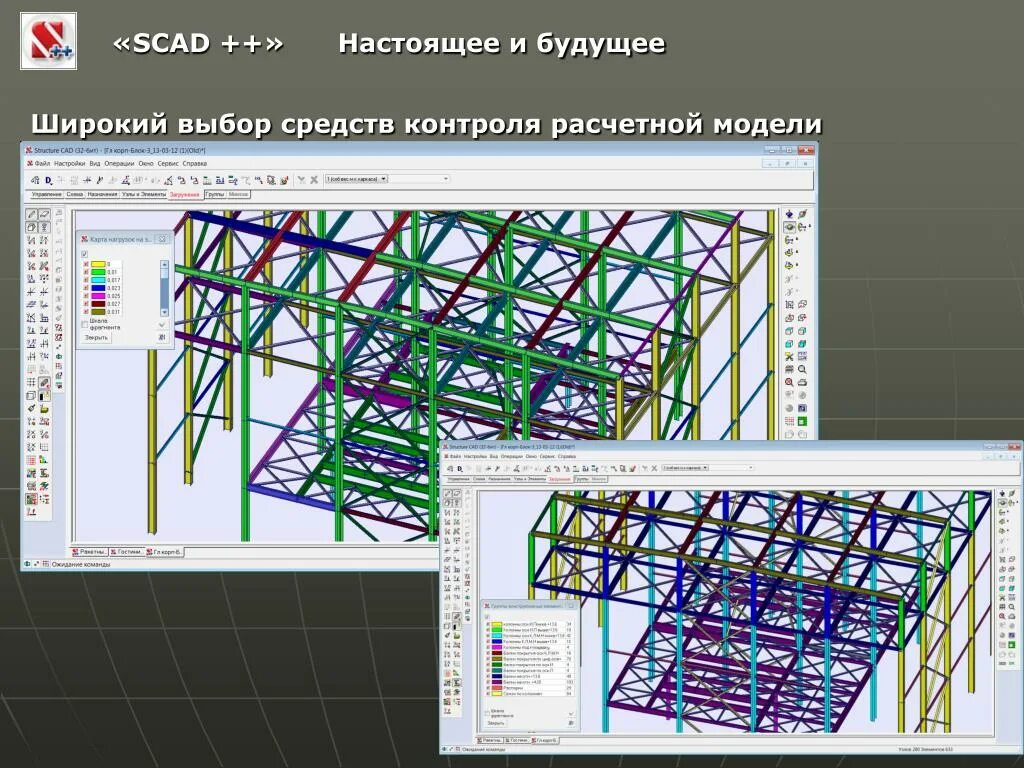
Task: Open the Ракетны document tab at bottom of larger window
Action: [89, 552]
